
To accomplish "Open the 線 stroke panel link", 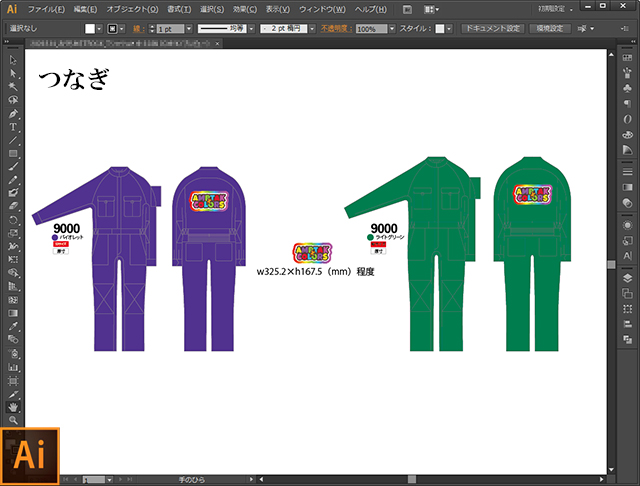I will click(x=138, y=29).
